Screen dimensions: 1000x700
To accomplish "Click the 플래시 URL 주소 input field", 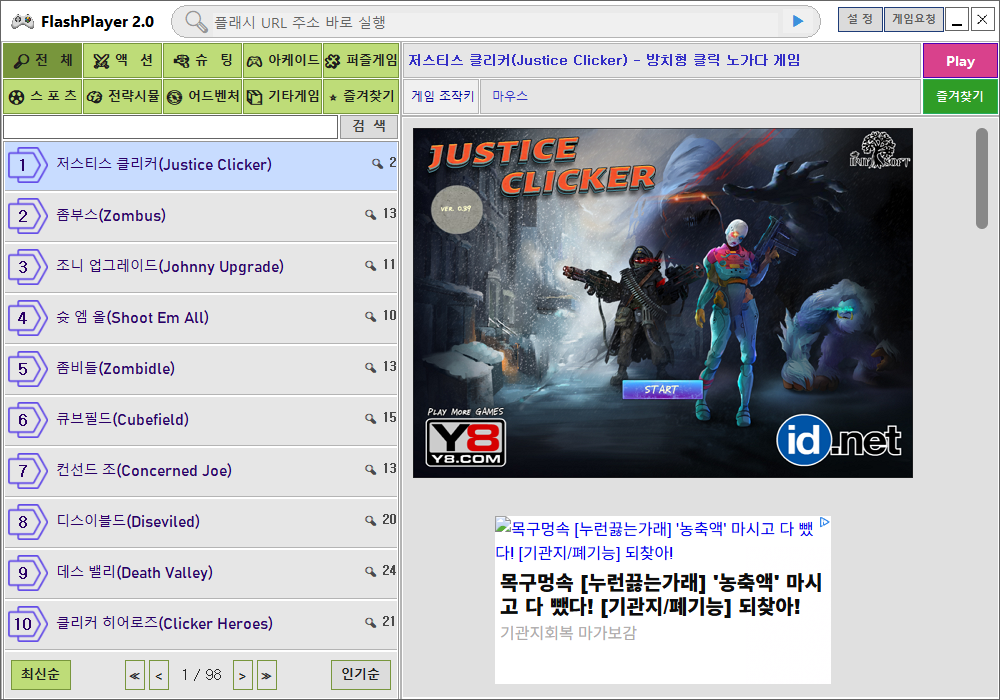I will (494, 22).
